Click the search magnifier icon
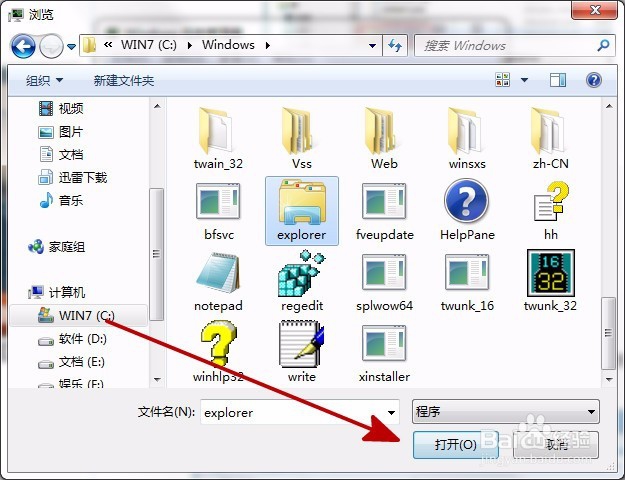This screenshot has height=480, width=625. click(603, 45)
